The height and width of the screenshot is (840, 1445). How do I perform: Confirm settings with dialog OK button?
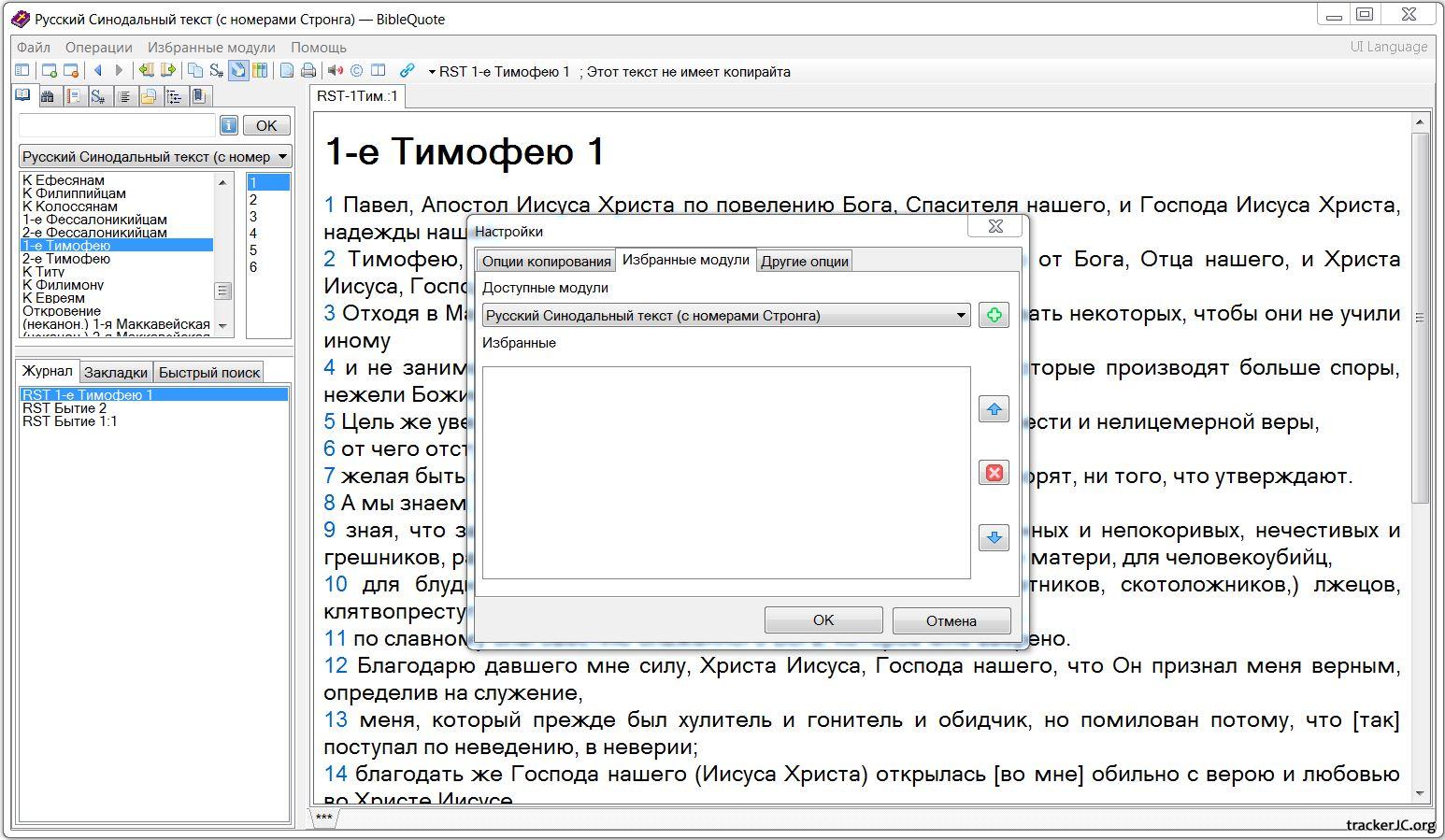coord(823,620)
